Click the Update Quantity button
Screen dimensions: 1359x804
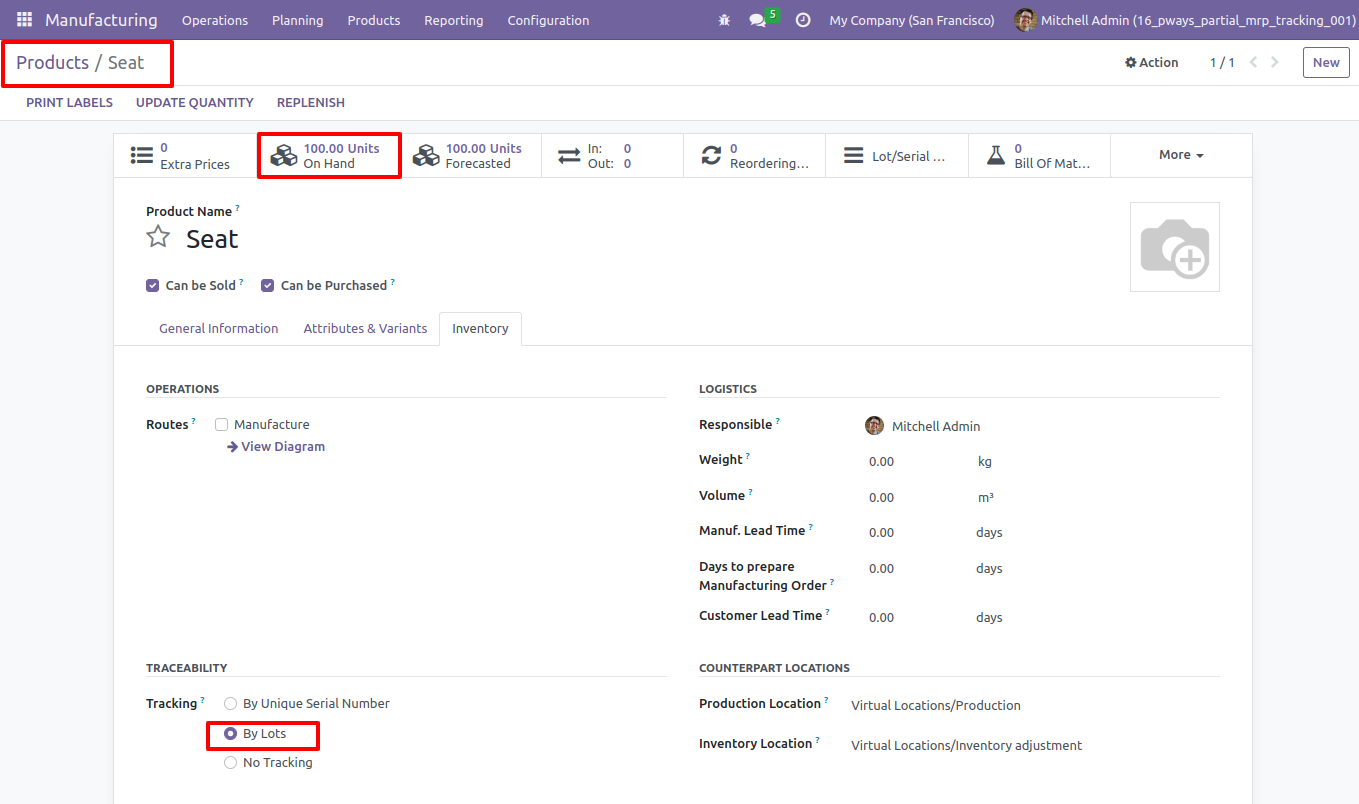pos(195,102)
